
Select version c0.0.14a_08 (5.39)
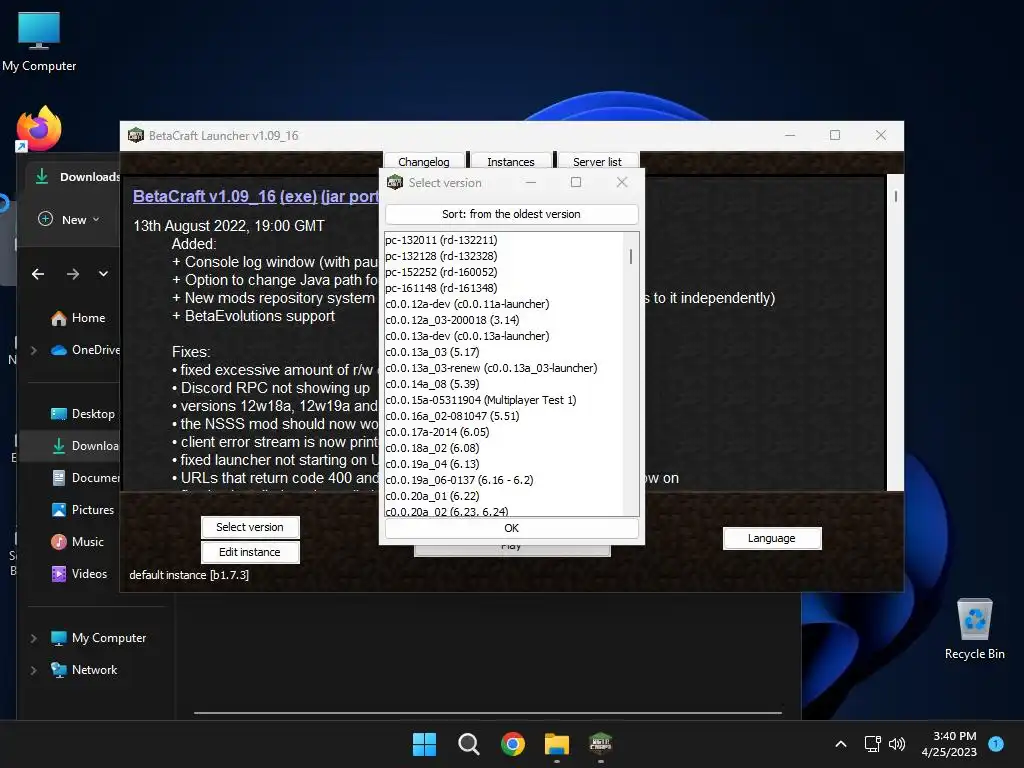[504, 384]
